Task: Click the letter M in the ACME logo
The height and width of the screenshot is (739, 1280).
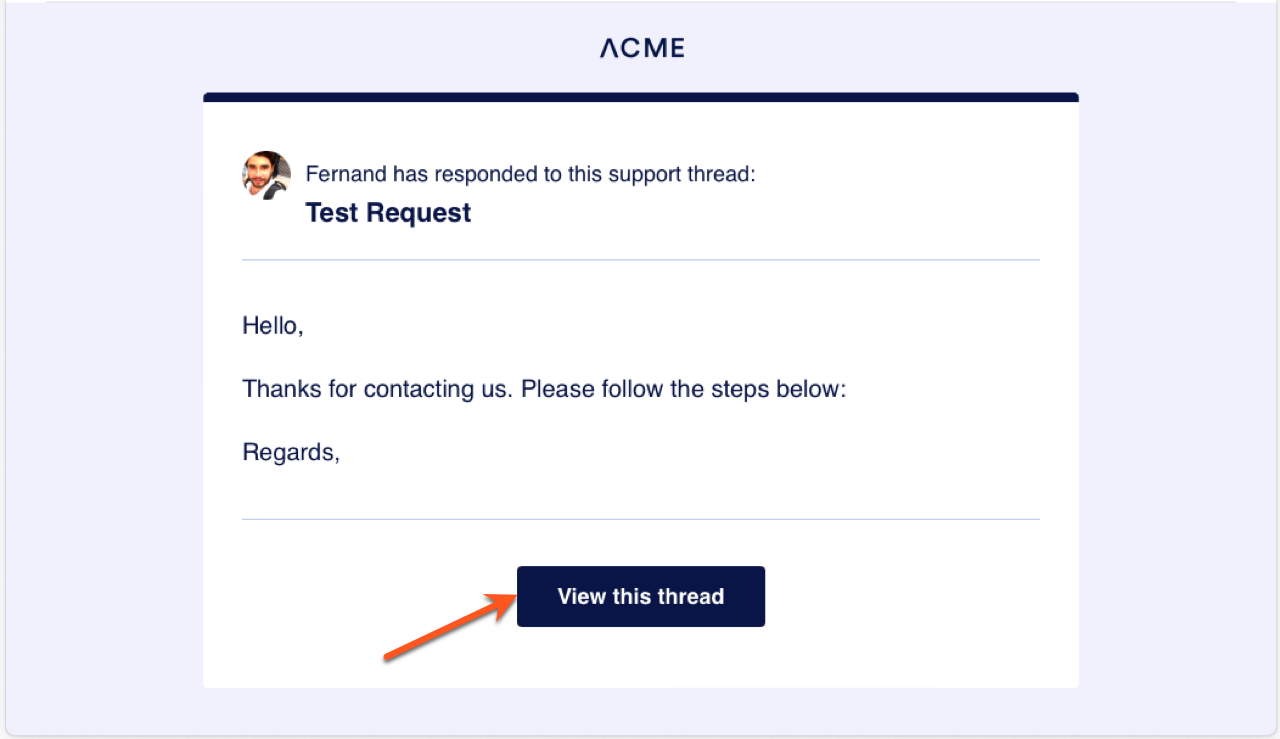Action: tap(652, 47)
